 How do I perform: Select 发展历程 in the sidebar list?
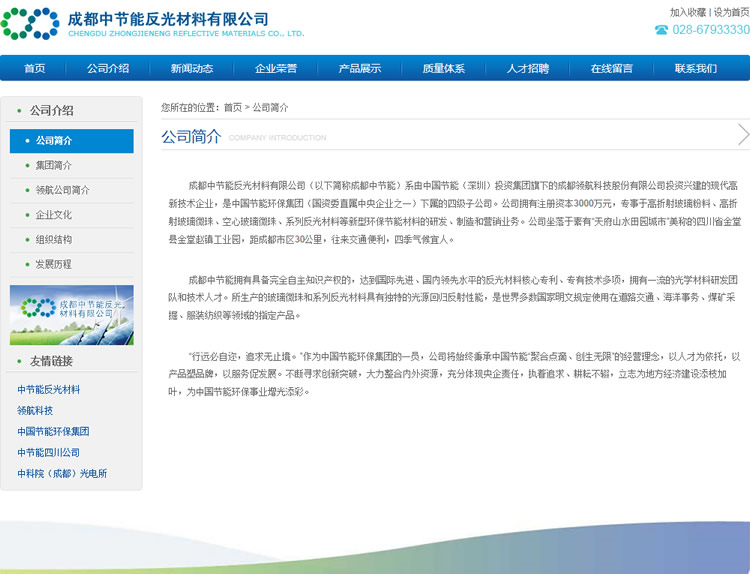tap(53, 264)
